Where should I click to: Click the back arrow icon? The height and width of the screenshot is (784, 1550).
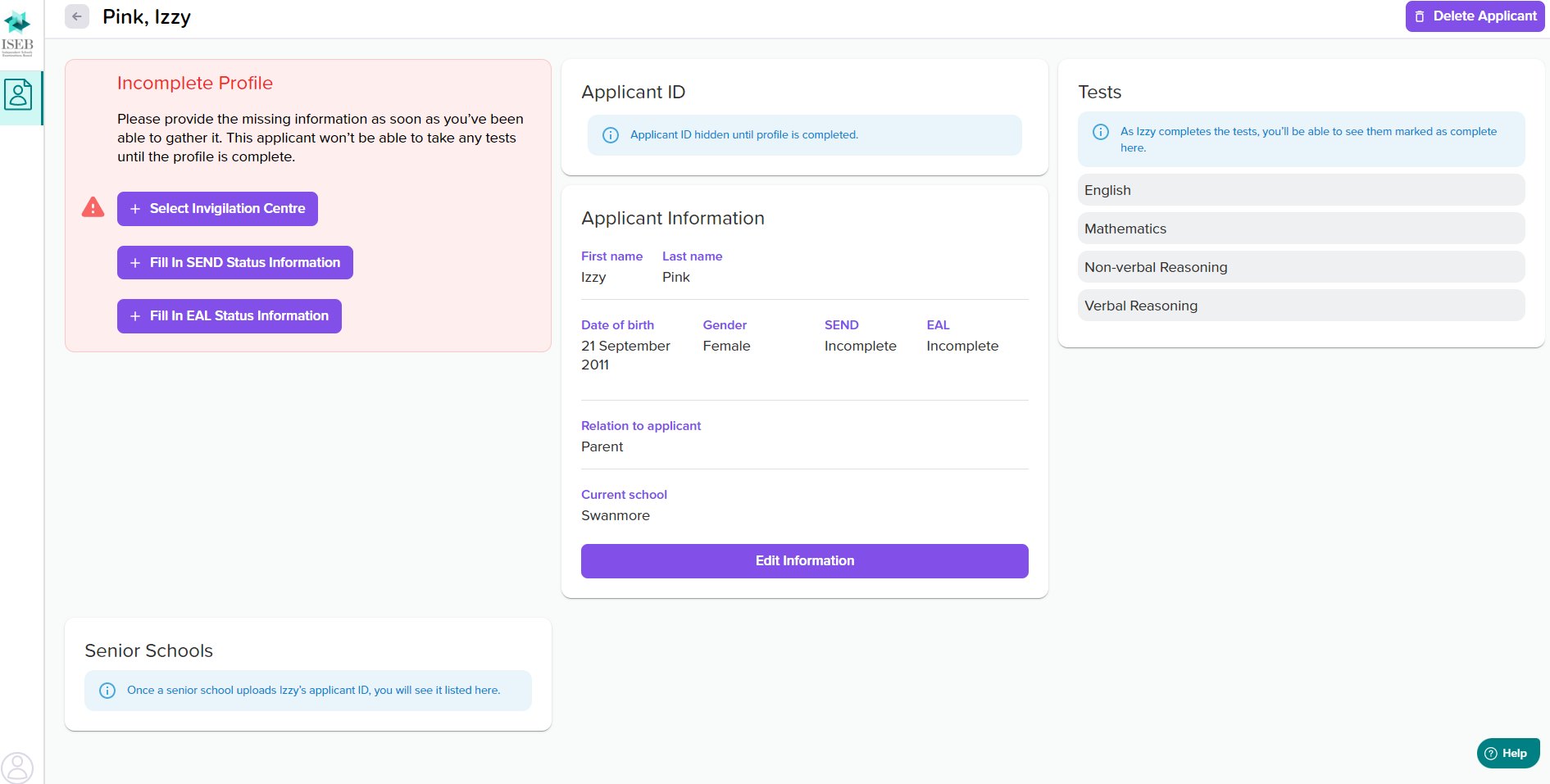(77, 16)
